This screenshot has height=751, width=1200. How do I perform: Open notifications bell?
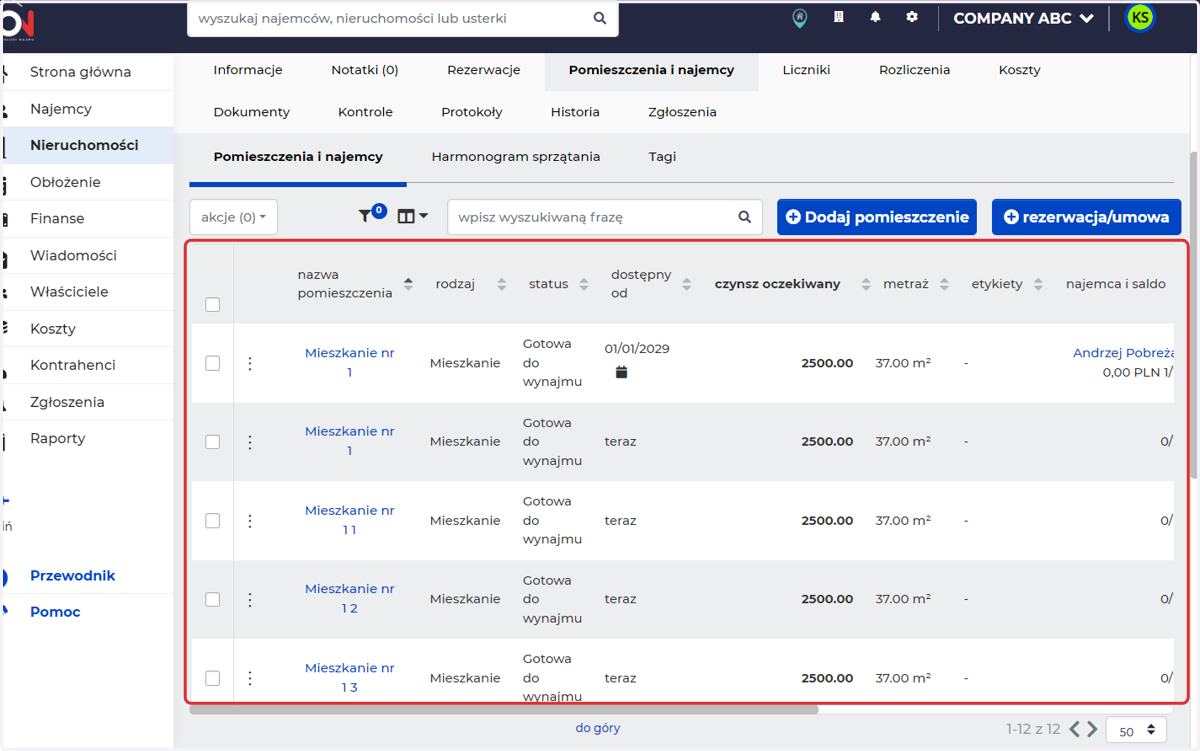[875, 17]
